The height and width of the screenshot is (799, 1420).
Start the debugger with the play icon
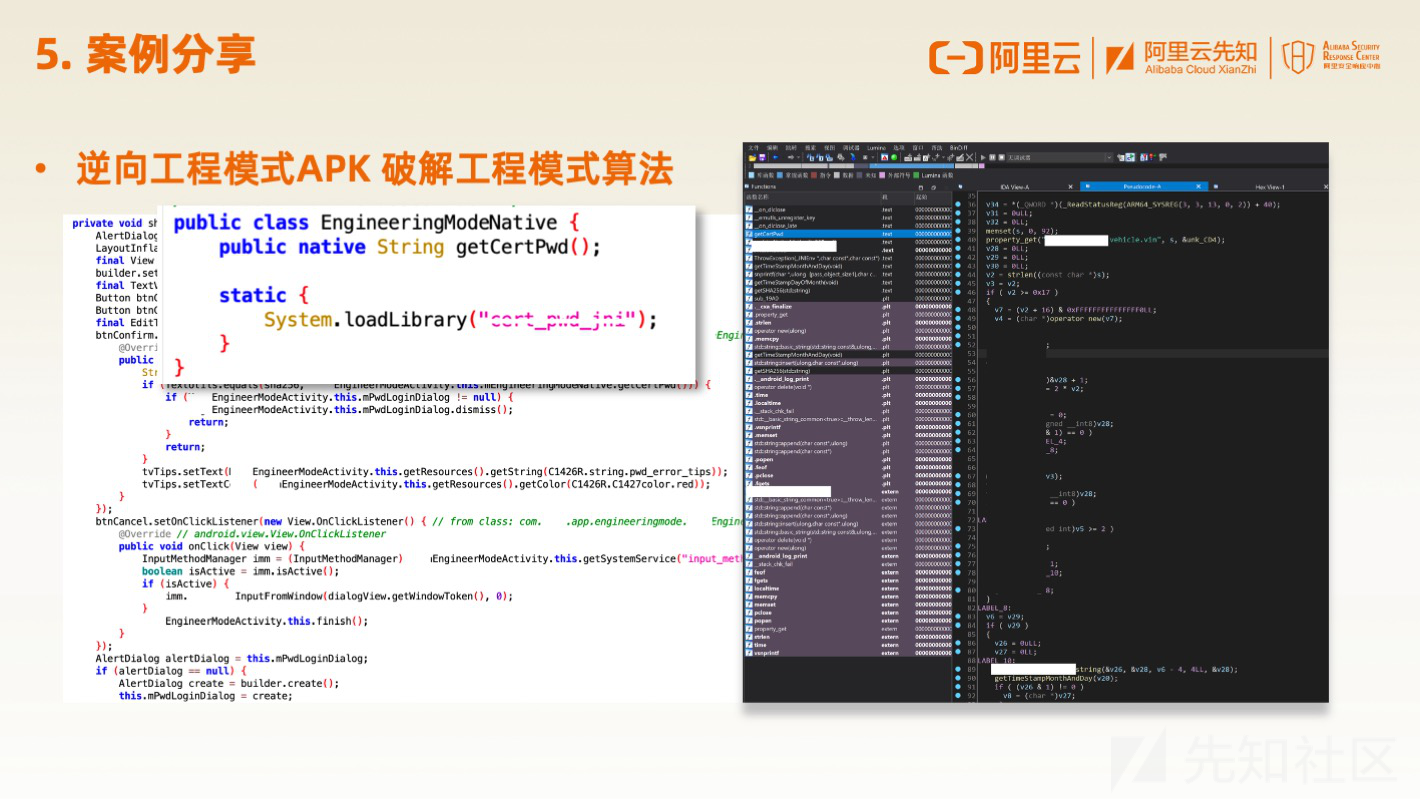tap(983, 157)
